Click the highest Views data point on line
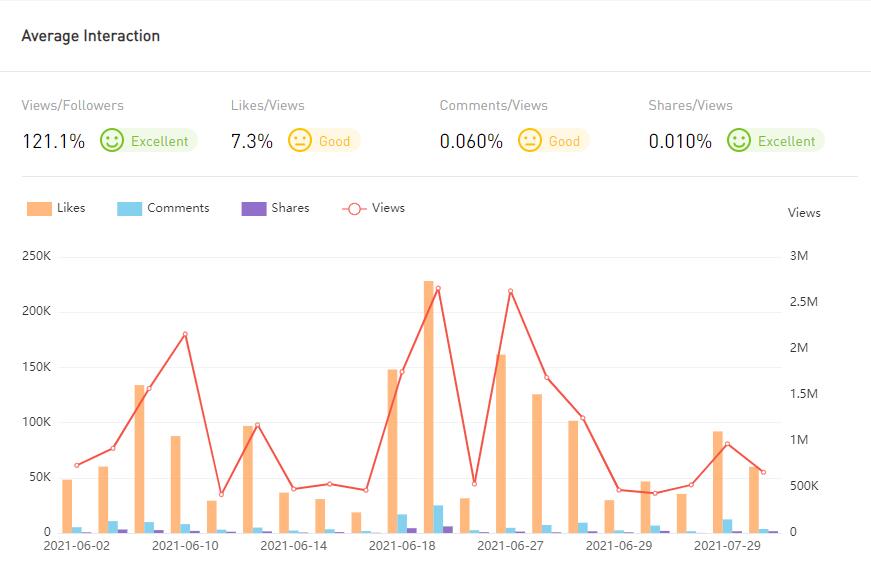 point(438,288)
